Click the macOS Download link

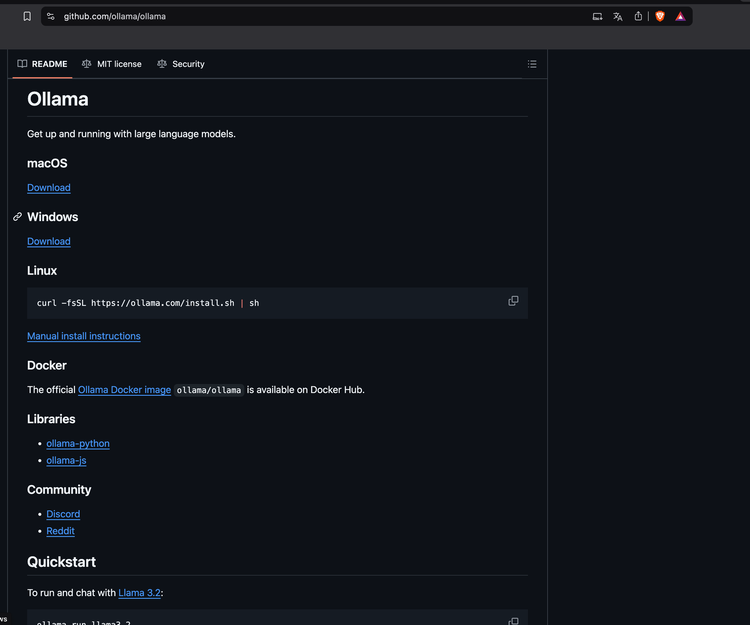[x=49, y=187]
